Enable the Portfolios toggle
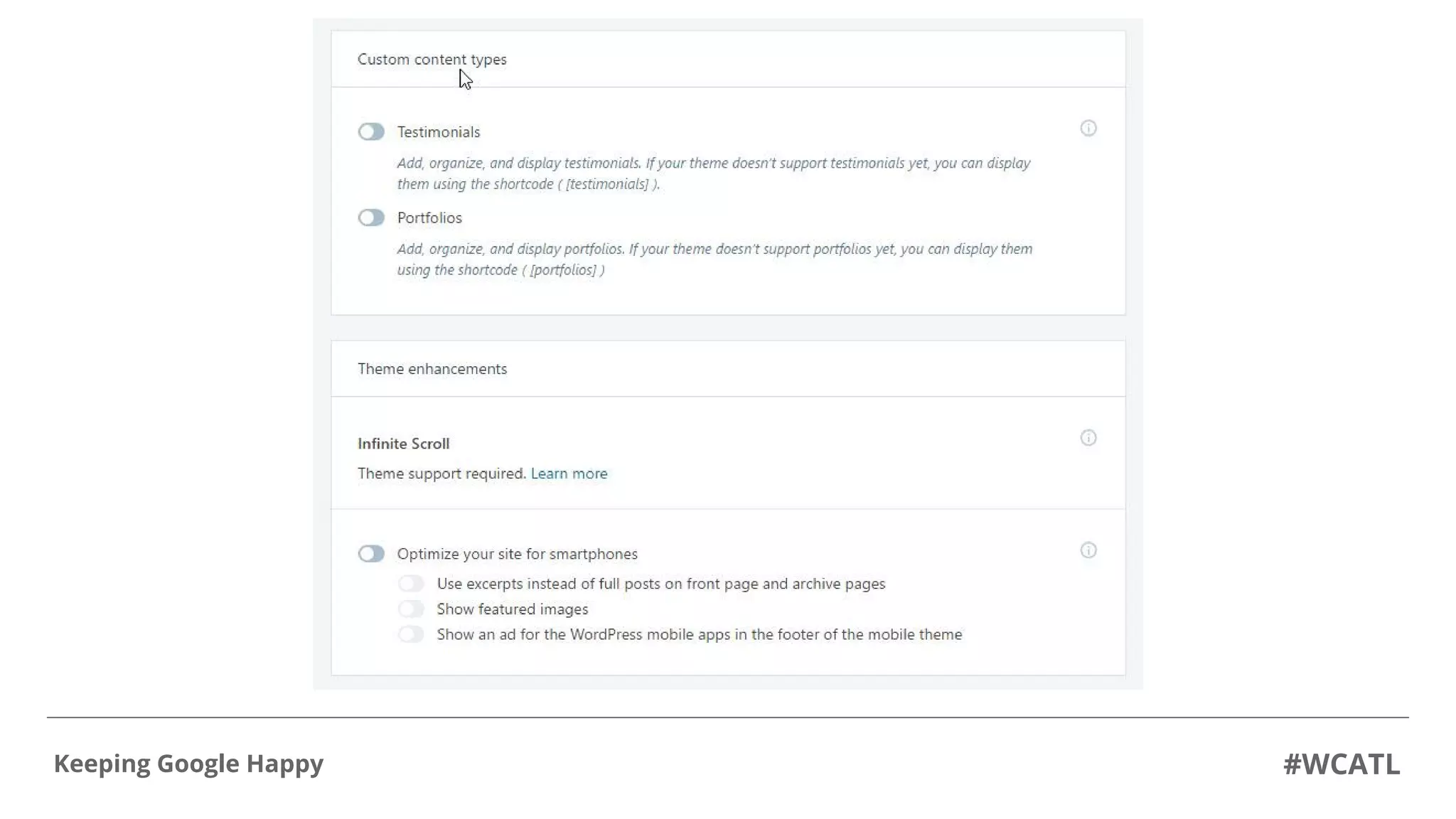This screenshot has width=1456, height=819. (x=371, y=218)
